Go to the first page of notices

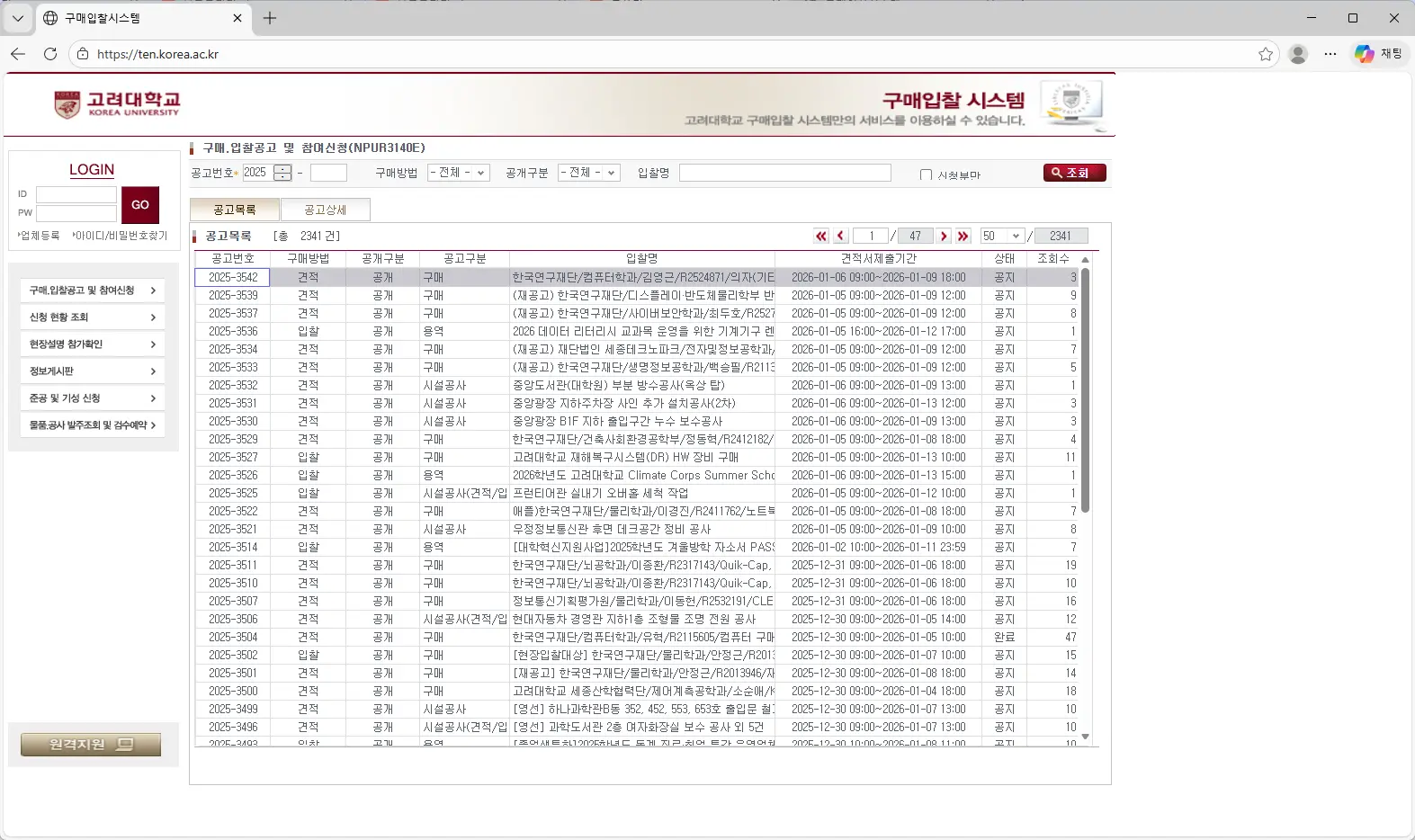(x=821, y=236)
